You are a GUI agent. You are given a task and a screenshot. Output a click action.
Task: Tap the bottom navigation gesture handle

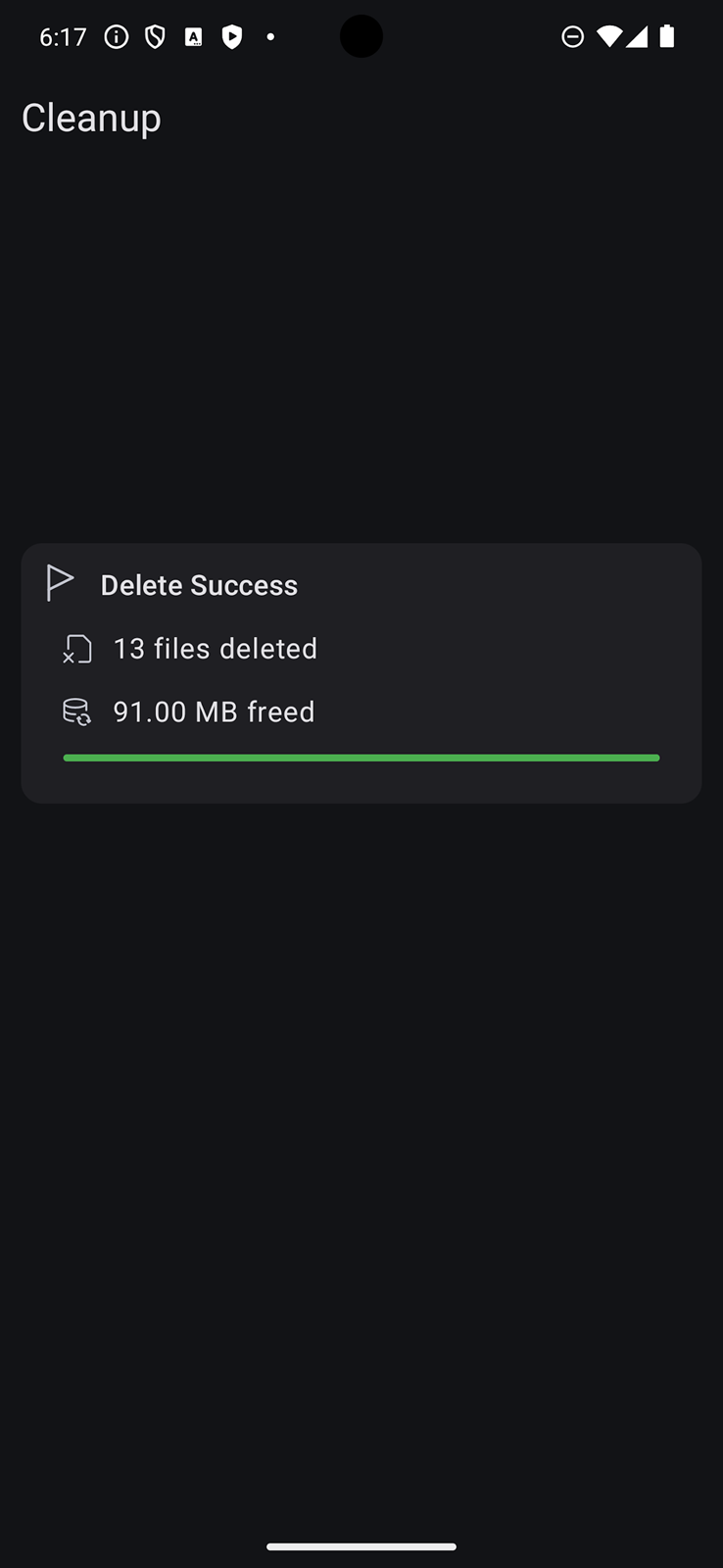(361, 1546)
